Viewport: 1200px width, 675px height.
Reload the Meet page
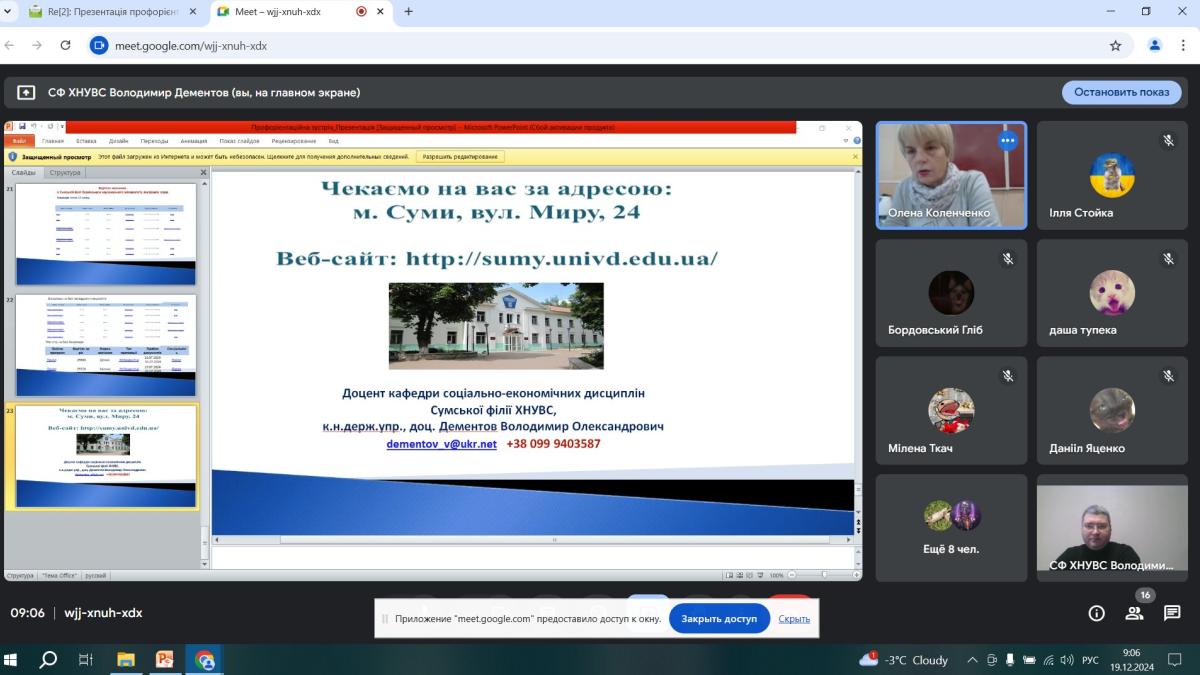(66, 45)
